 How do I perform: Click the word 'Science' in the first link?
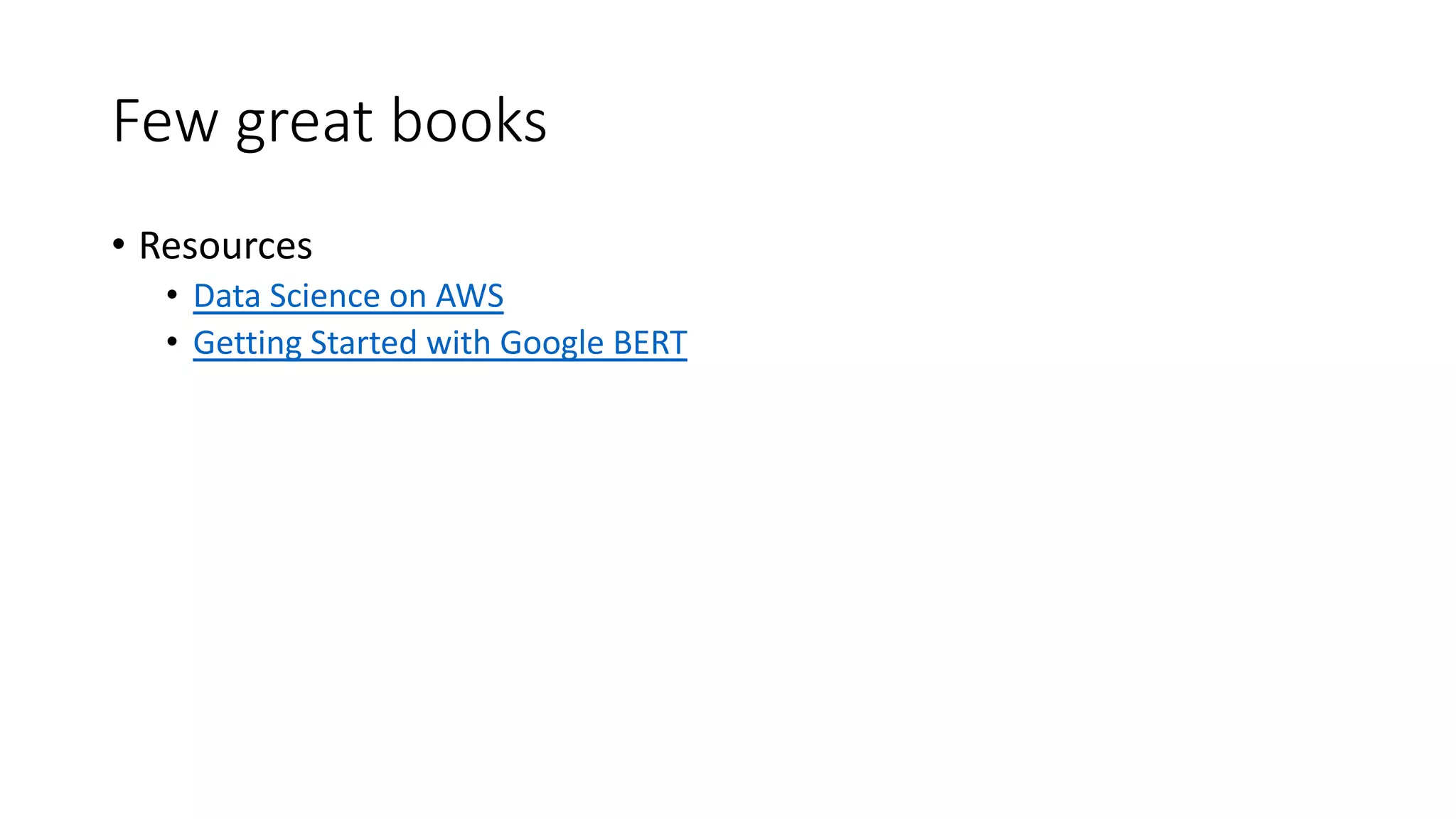coord(324,296)
